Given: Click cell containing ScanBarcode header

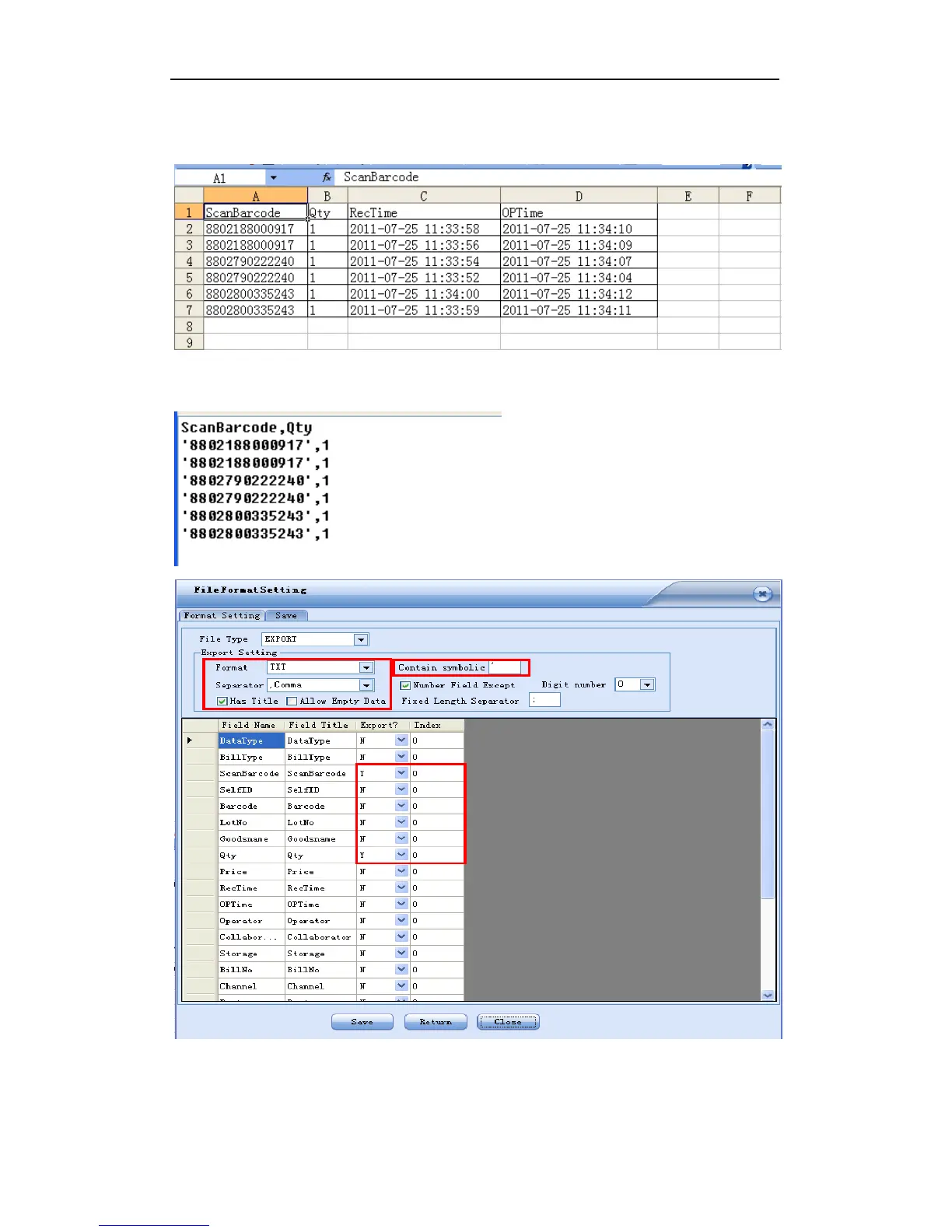Looking at the screenshot, I should 255,212.
